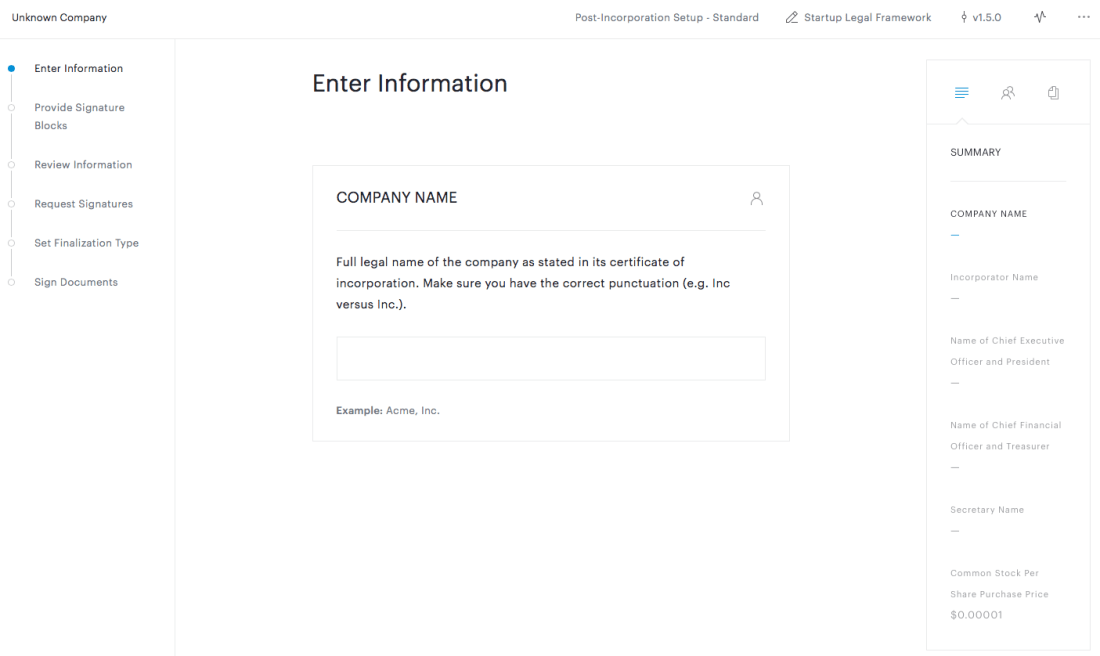Image resolution: width=1100 pixels, height=656 pixels.
Task: Click the pencil icon beside Startup Legal Framework
Action: pyautogui.click(x=792, y=18)
